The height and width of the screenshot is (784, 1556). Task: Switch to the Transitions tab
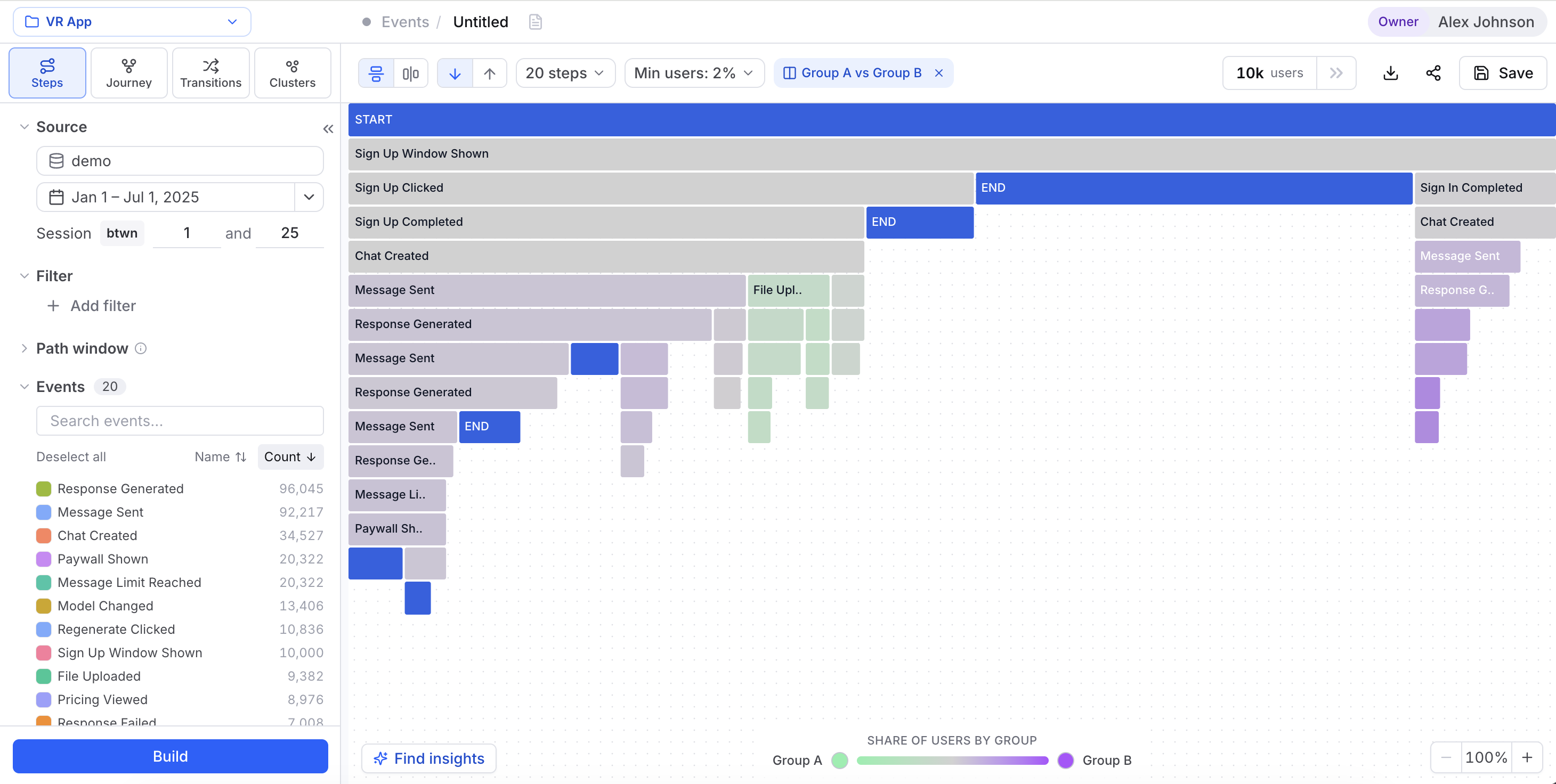[x=211, y=73]
